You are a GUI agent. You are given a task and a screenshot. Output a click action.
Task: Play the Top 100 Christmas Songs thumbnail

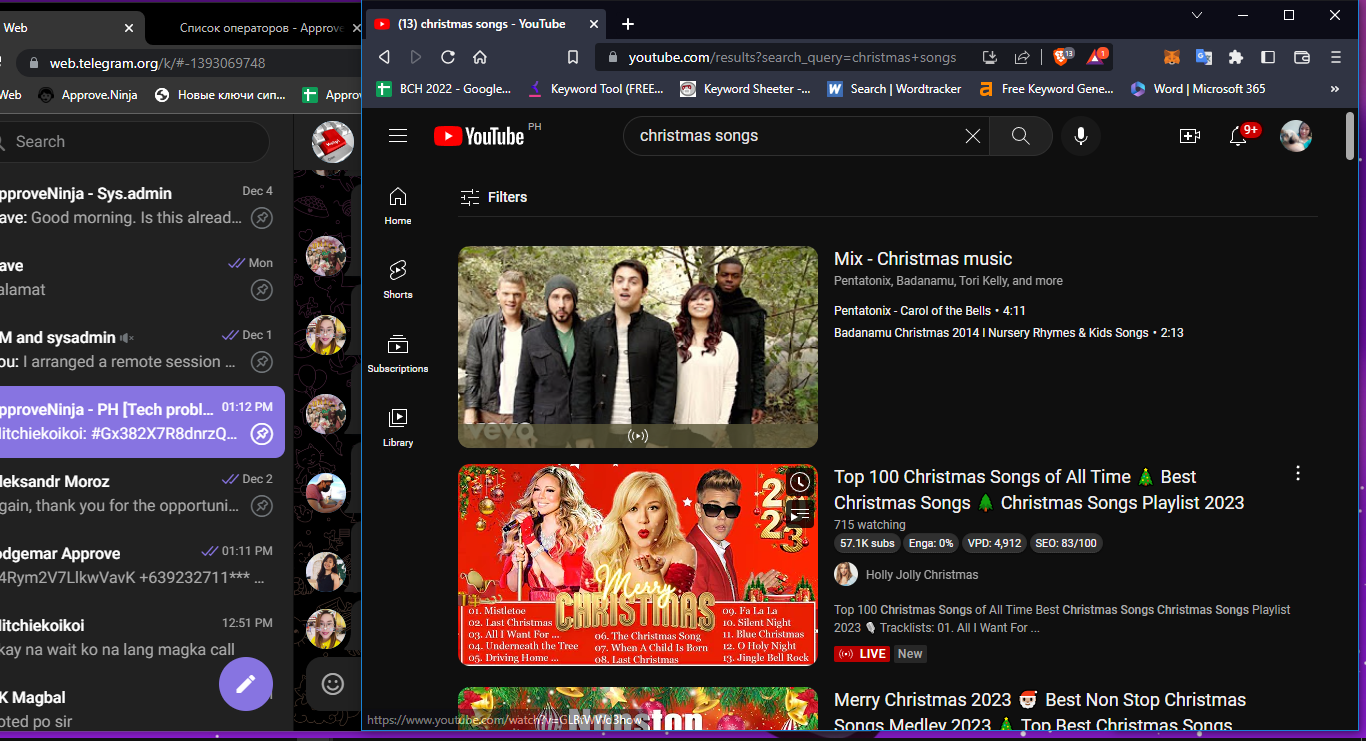(638, 565)
